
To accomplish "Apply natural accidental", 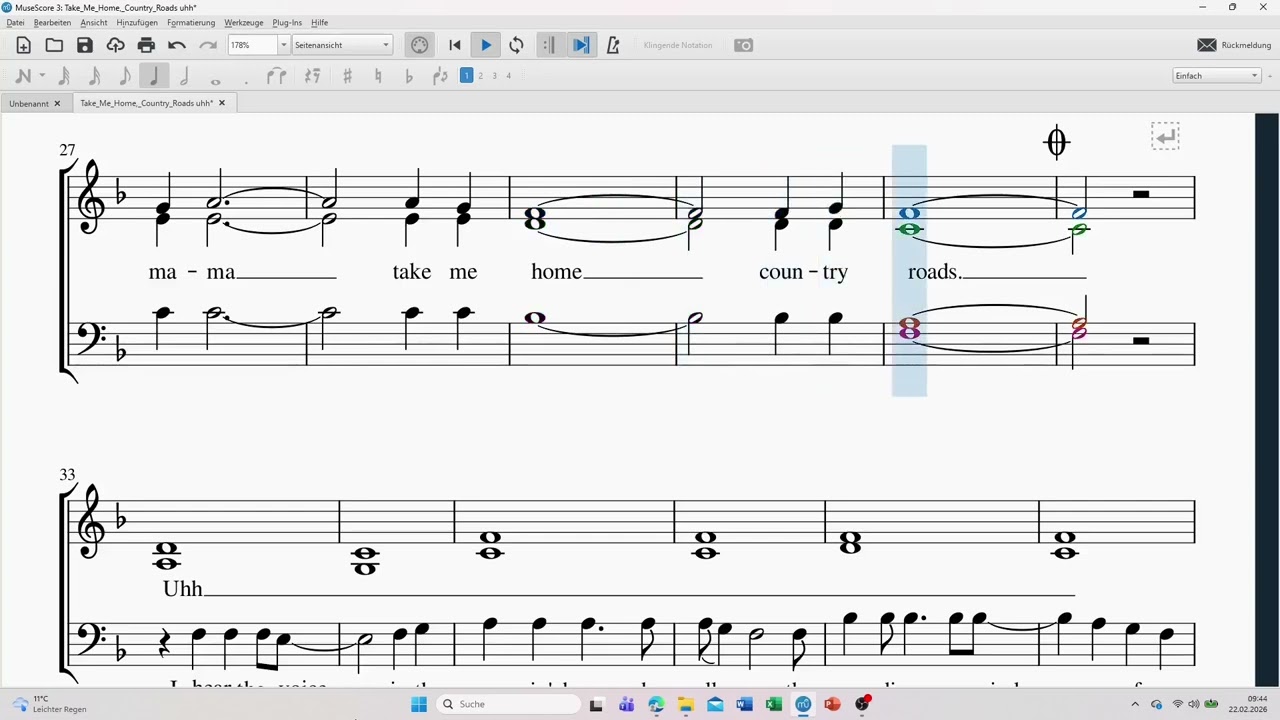I will (378, 76).
